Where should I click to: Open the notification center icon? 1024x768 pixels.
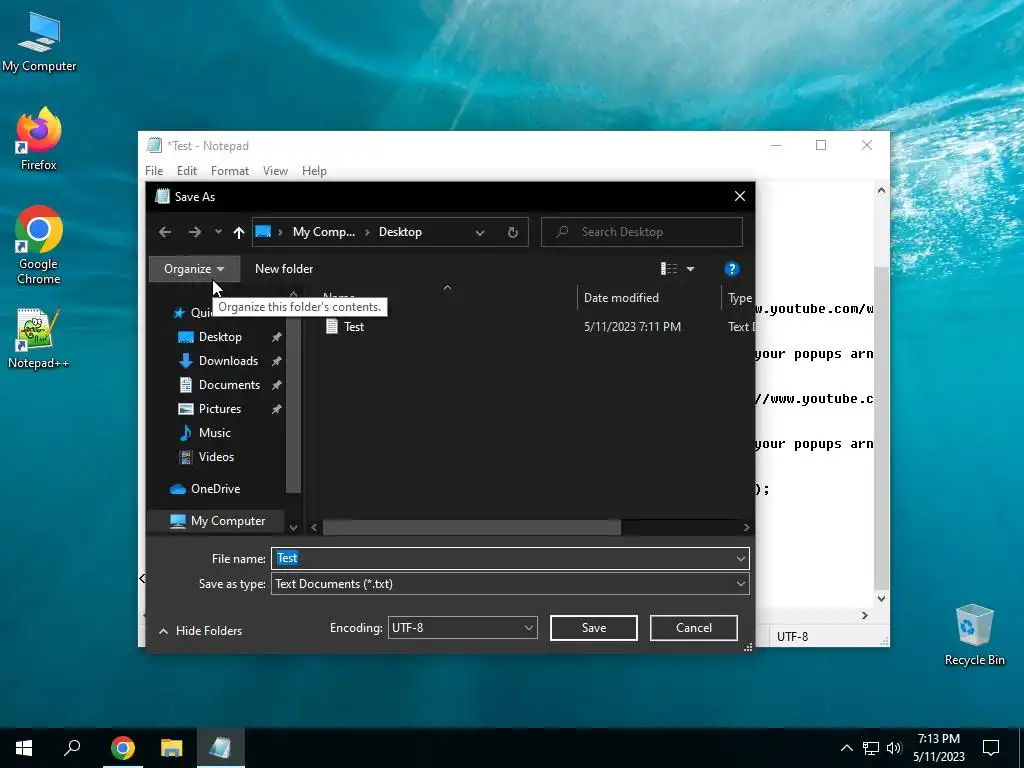[x=991, y=748]
